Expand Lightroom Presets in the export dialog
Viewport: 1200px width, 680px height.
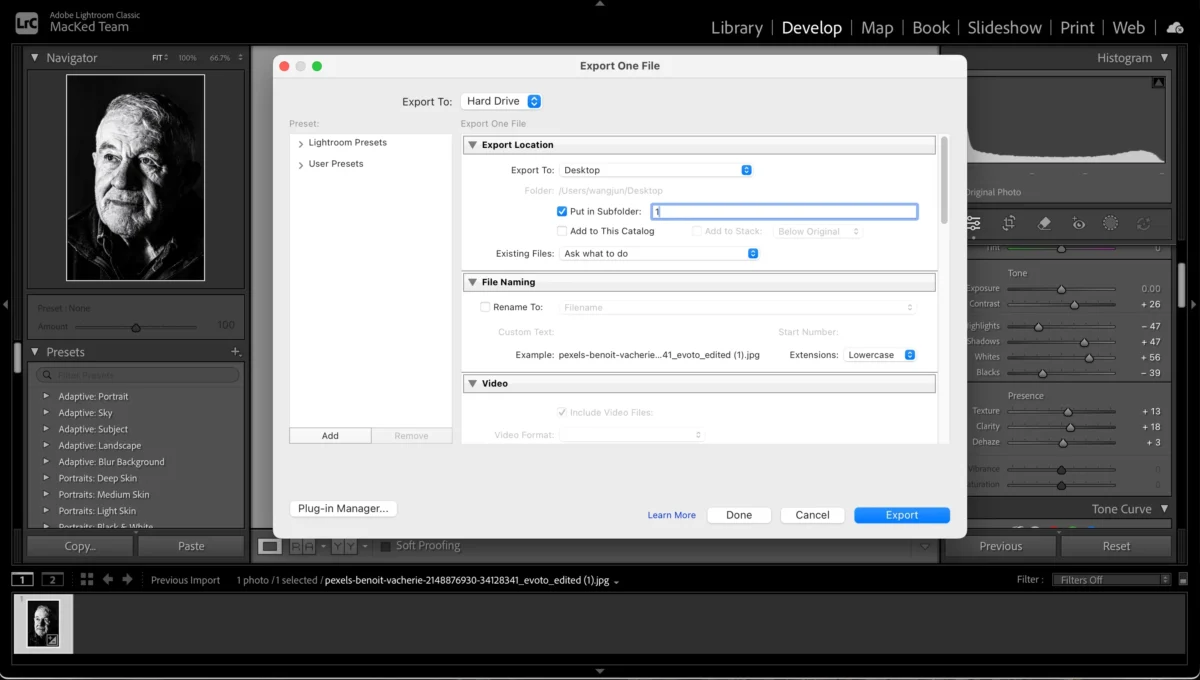[300, 143]
